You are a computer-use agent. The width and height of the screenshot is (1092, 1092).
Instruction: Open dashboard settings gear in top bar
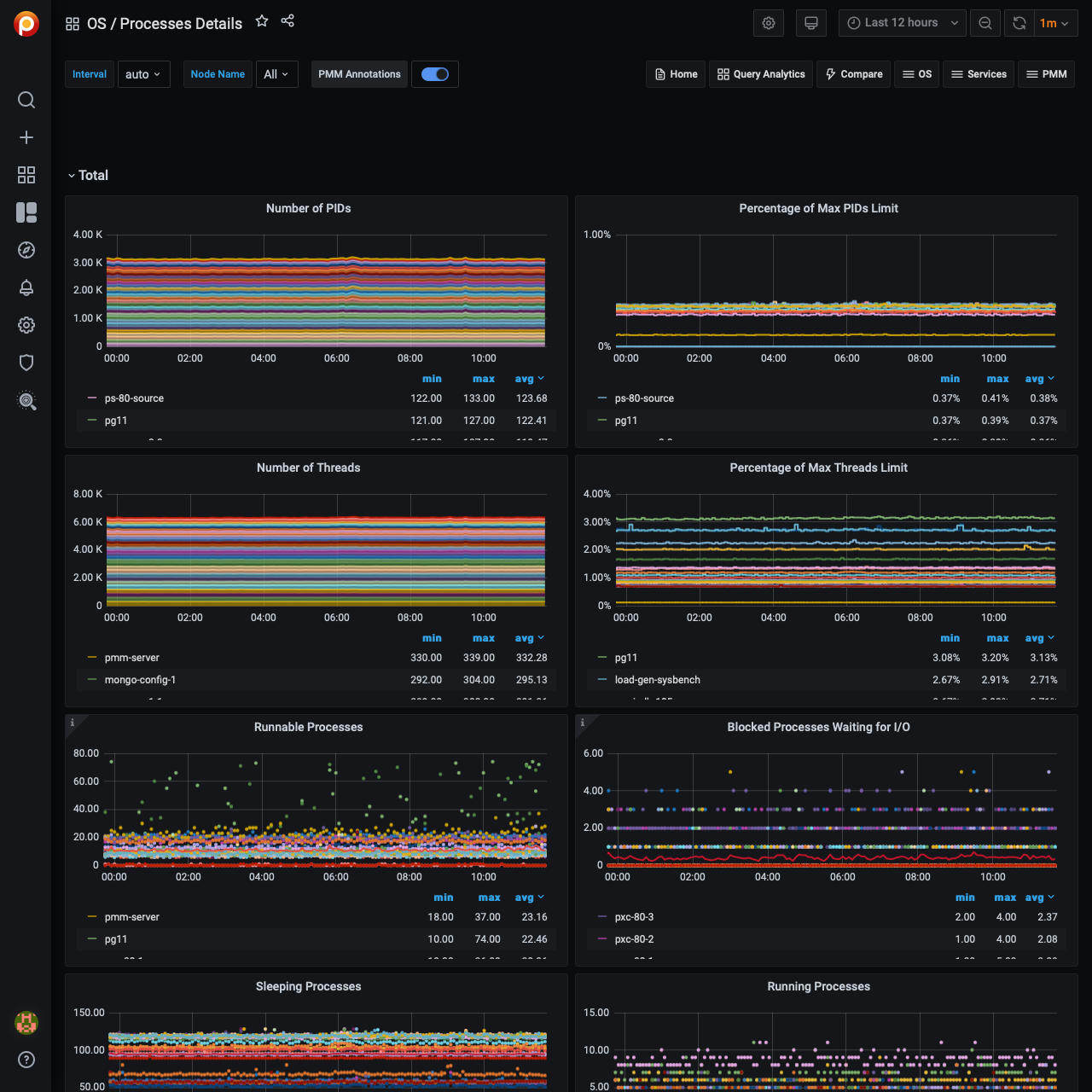(x=769, y=23)
